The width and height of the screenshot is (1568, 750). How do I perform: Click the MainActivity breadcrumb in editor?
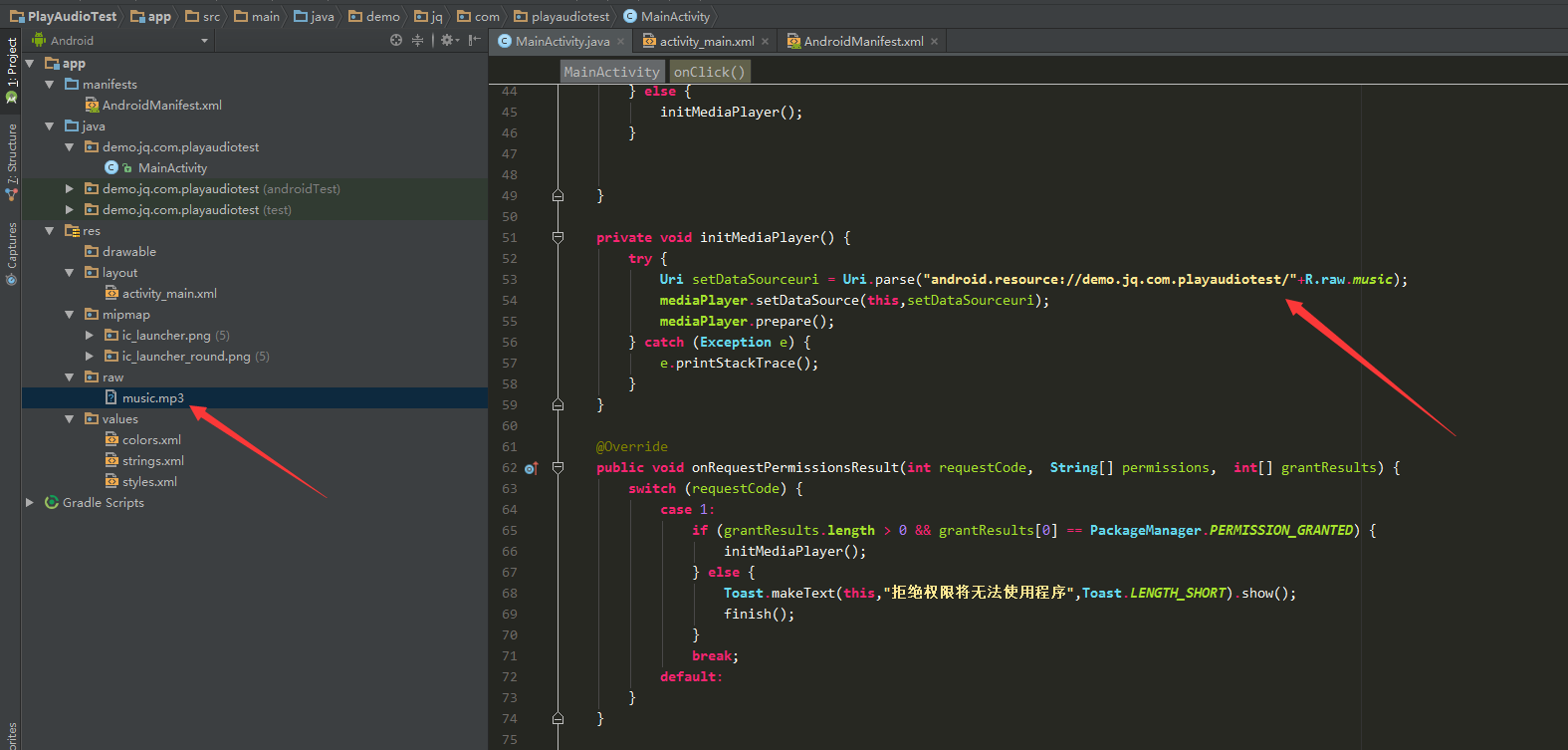[x=611, y=72]
